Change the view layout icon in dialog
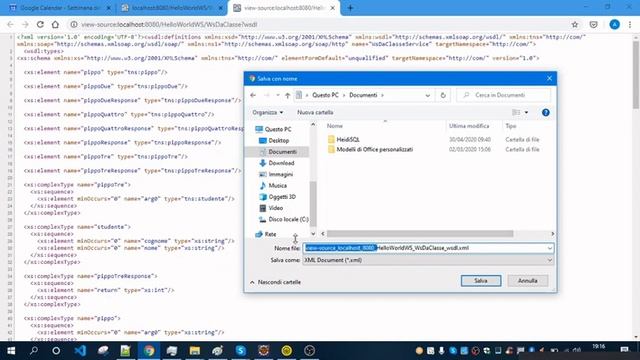640x360 pixels. 516,112
